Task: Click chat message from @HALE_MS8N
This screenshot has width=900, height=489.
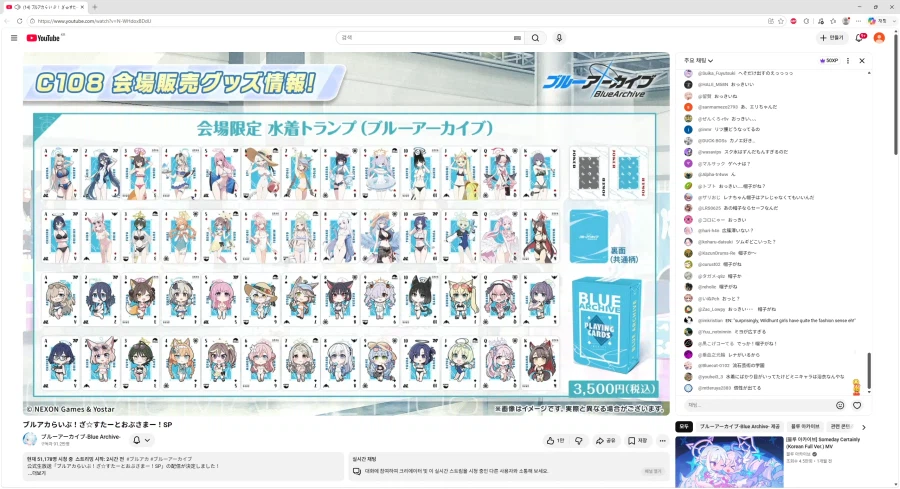Action: 726,84
